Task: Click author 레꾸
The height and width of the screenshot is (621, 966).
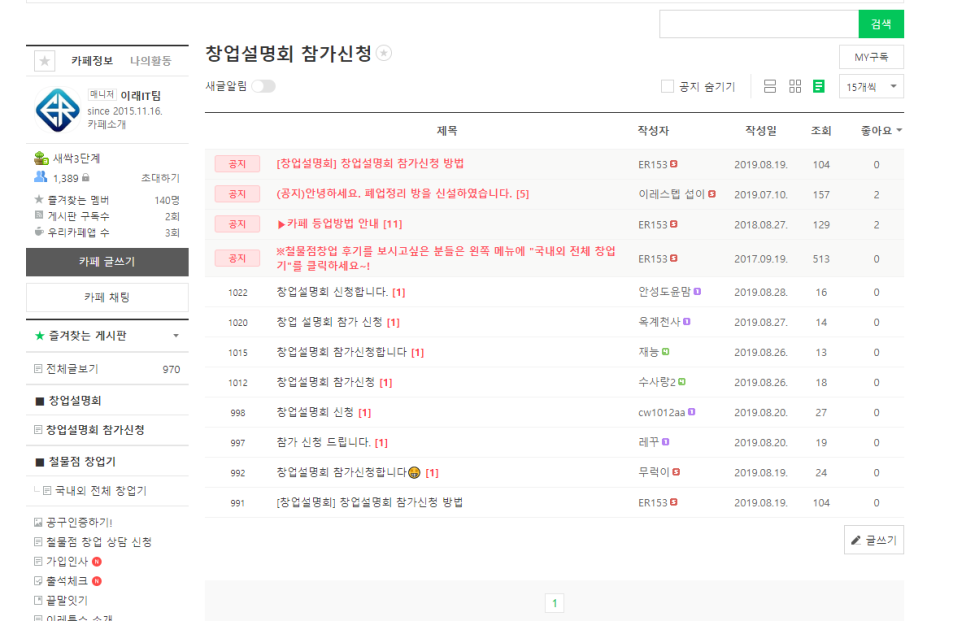Action: tap(649, 442)
